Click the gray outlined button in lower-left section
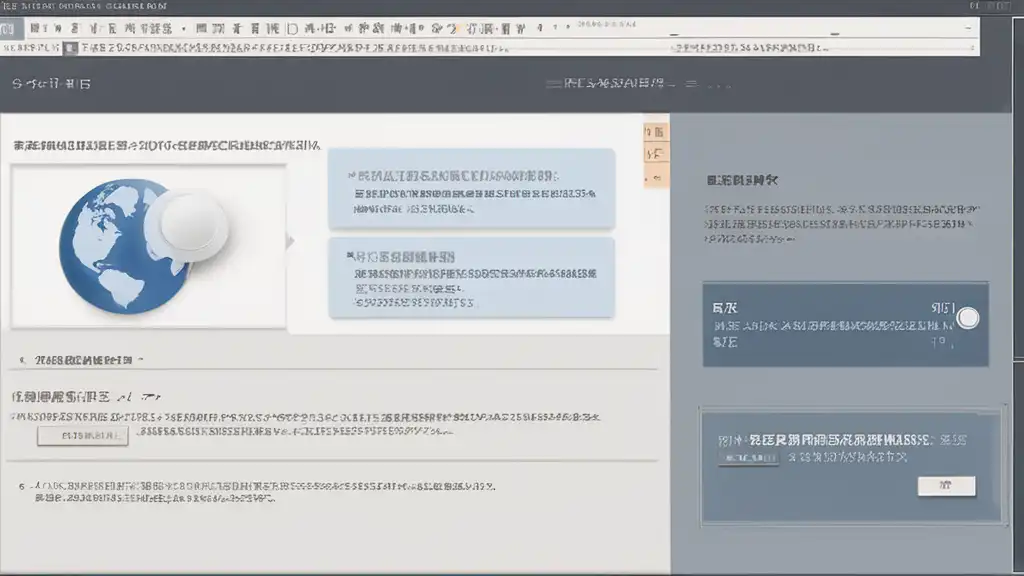1024x576 pixels. click(x=82, y=436)
